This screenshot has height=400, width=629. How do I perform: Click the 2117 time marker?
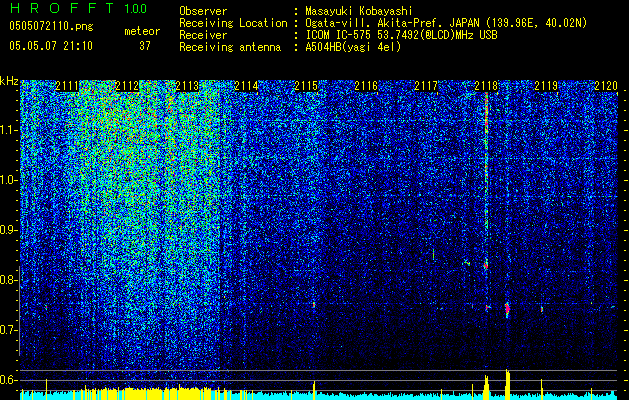[x=426, y=86]
